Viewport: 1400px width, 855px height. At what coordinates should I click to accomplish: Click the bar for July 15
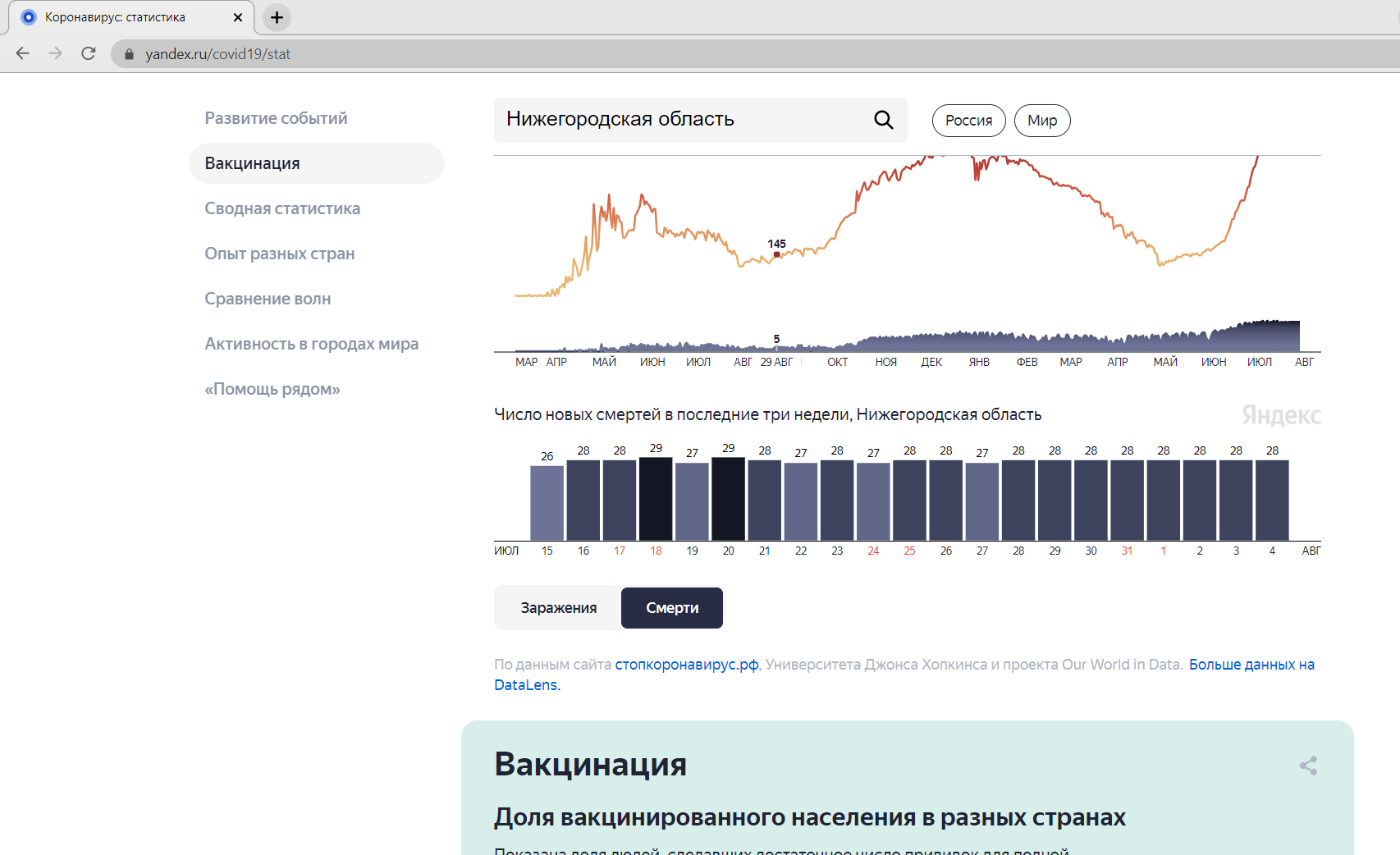(x=547, y=502)
